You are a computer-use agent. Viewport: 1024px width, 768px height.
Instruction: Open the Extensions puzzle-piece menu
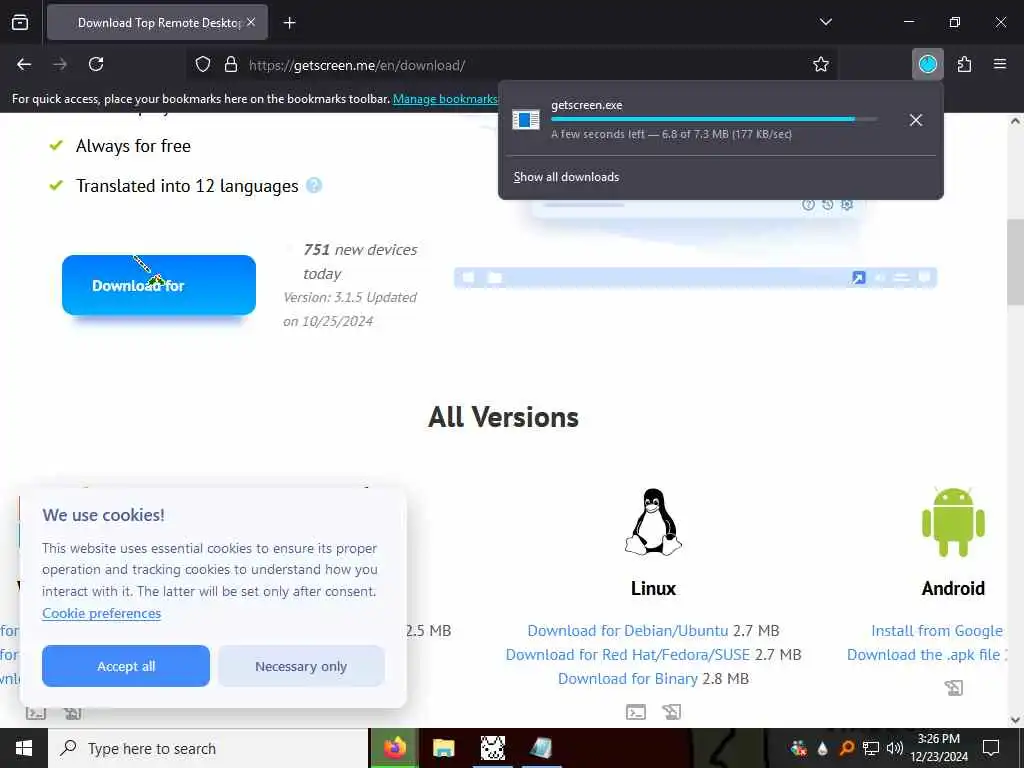(x=964, y=64)
